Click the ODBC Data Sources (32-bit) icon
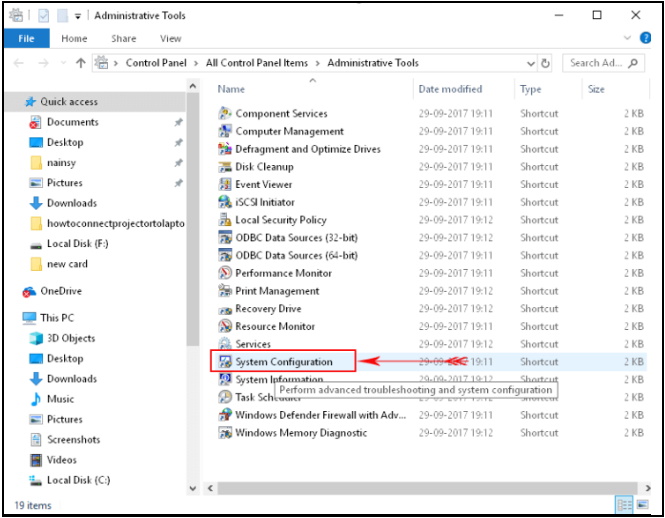 [225, 238]
